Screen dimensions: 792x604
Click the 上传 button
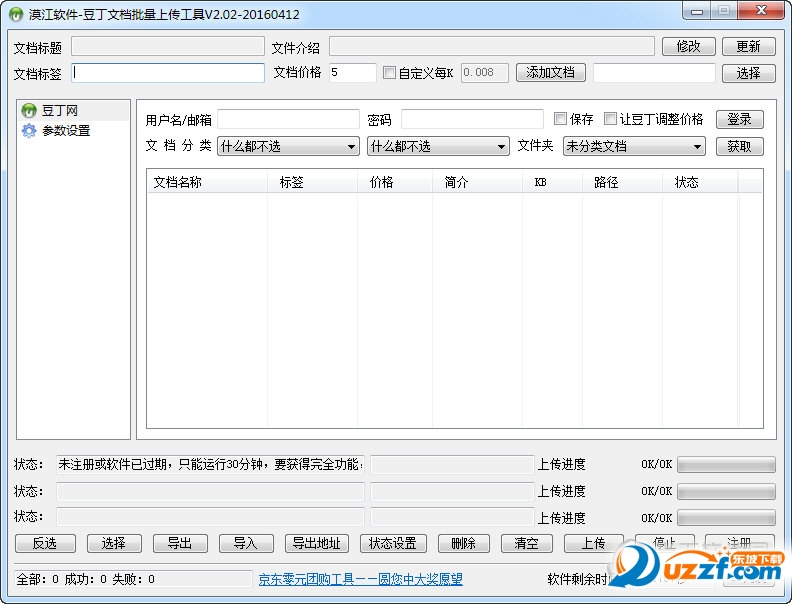click(x=593, y=543)
